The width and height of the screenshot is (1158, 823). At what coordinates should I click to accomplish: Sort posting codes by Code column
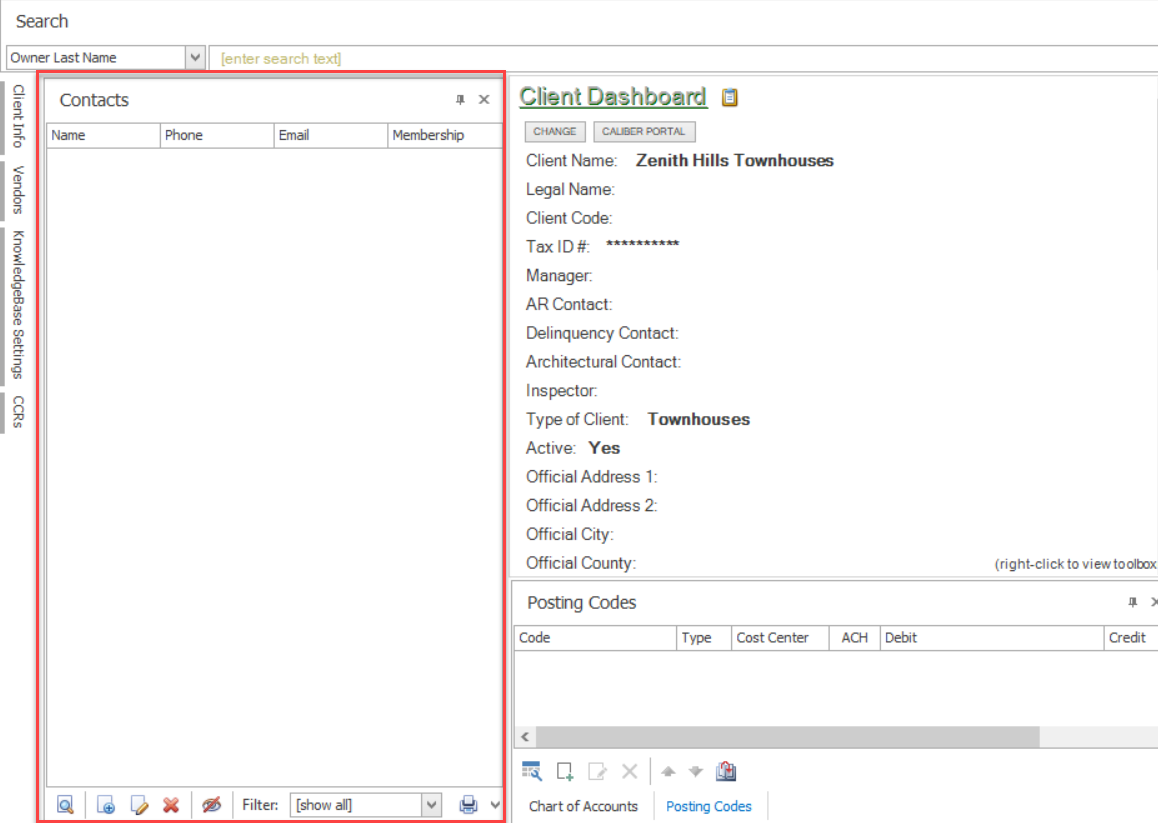click(595, 638)
